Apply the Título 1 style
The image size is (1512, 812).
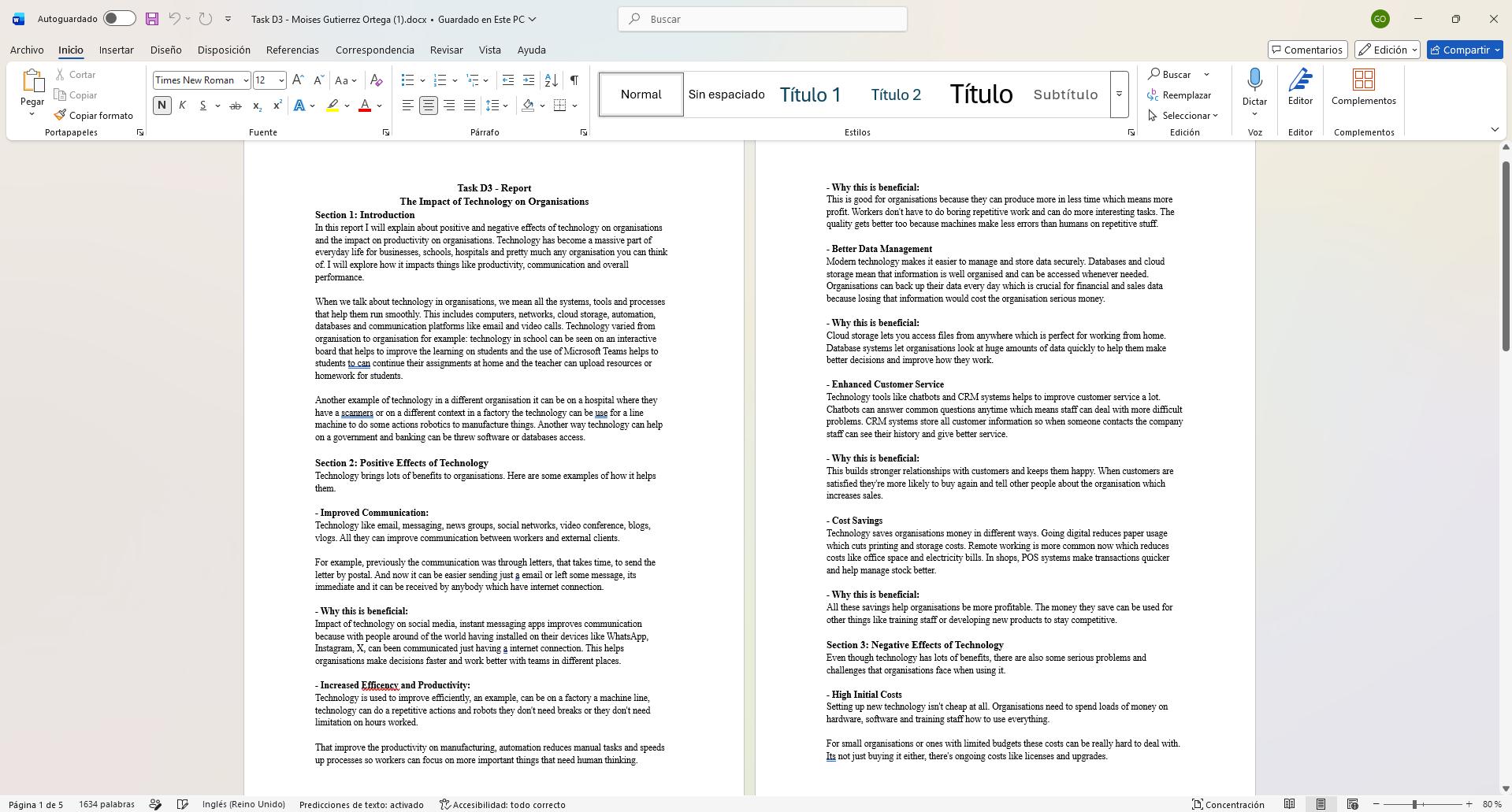(x=810, y=95)
